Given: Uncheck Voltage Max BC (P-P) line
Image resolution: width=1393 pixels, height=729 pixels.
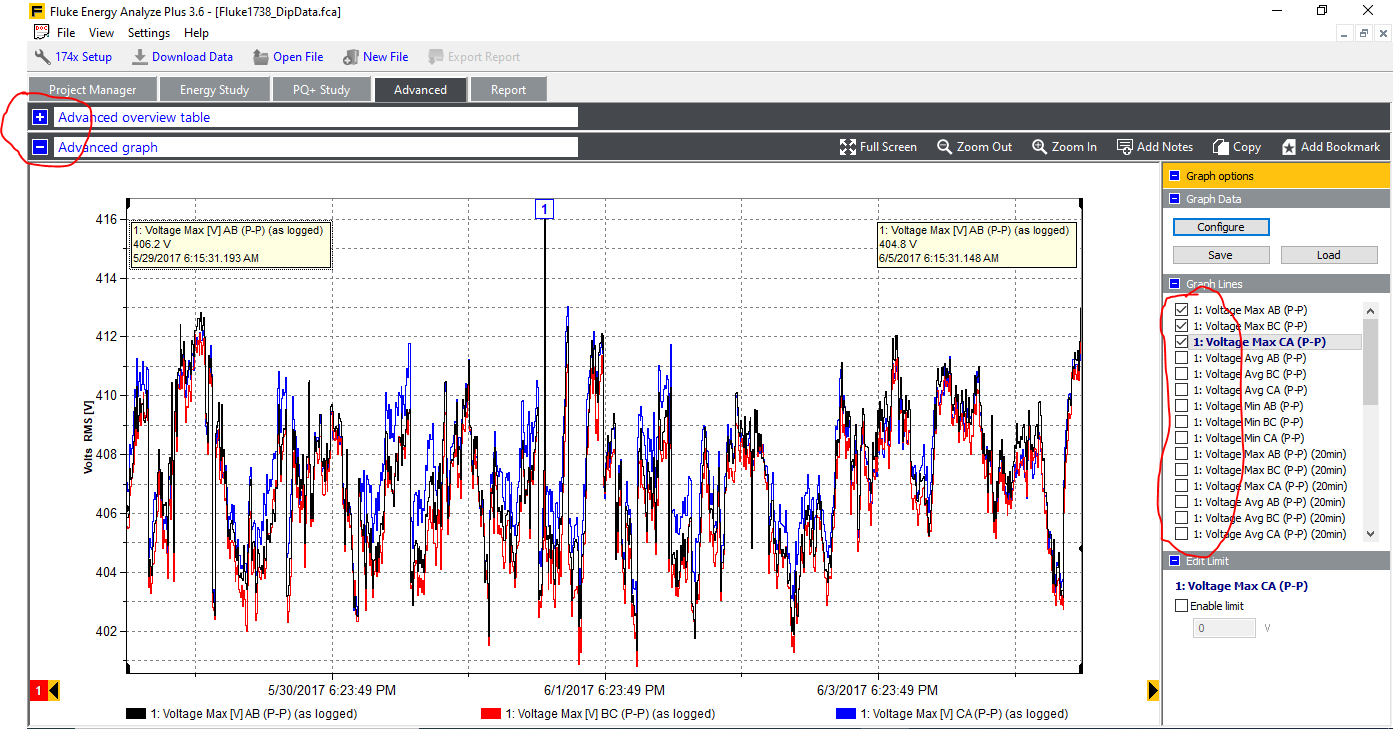Looking at the screenshot, I should tap(1182, 326).
